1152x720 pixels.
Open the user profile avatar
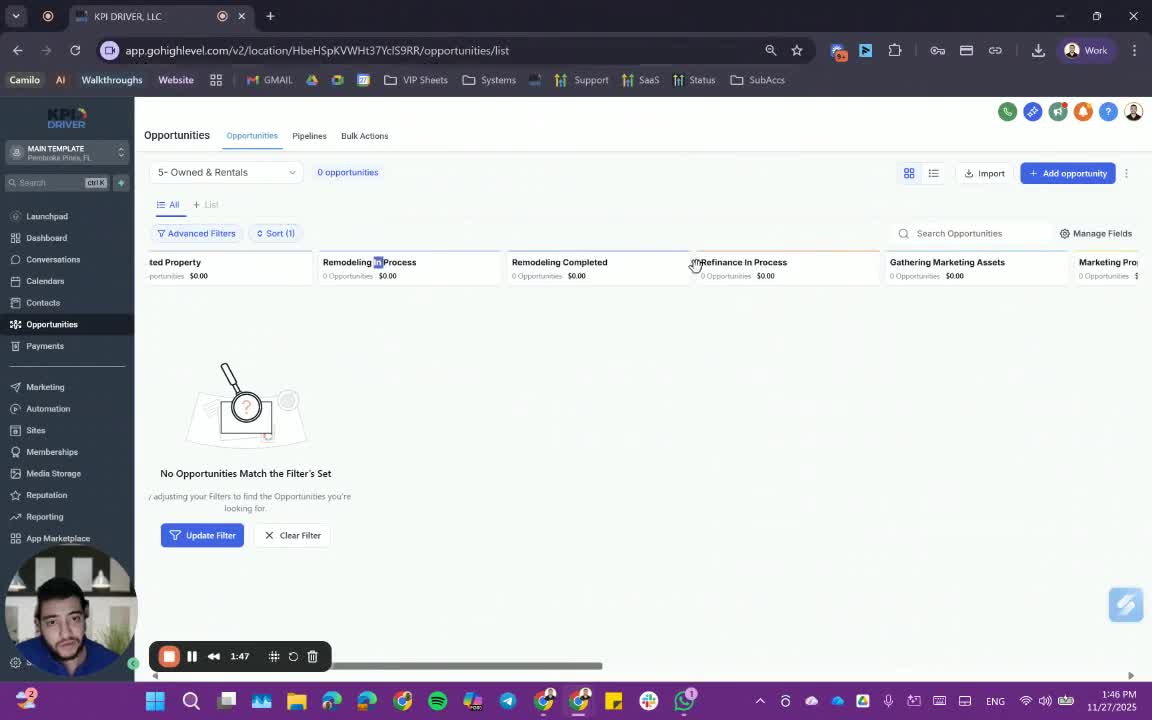[1134, 112]
